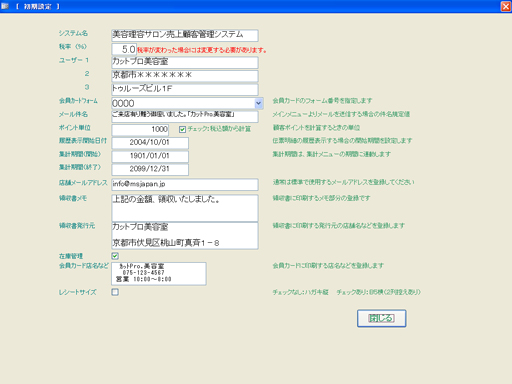Click the 店舗メールアドレス label

tap(83, 183)
